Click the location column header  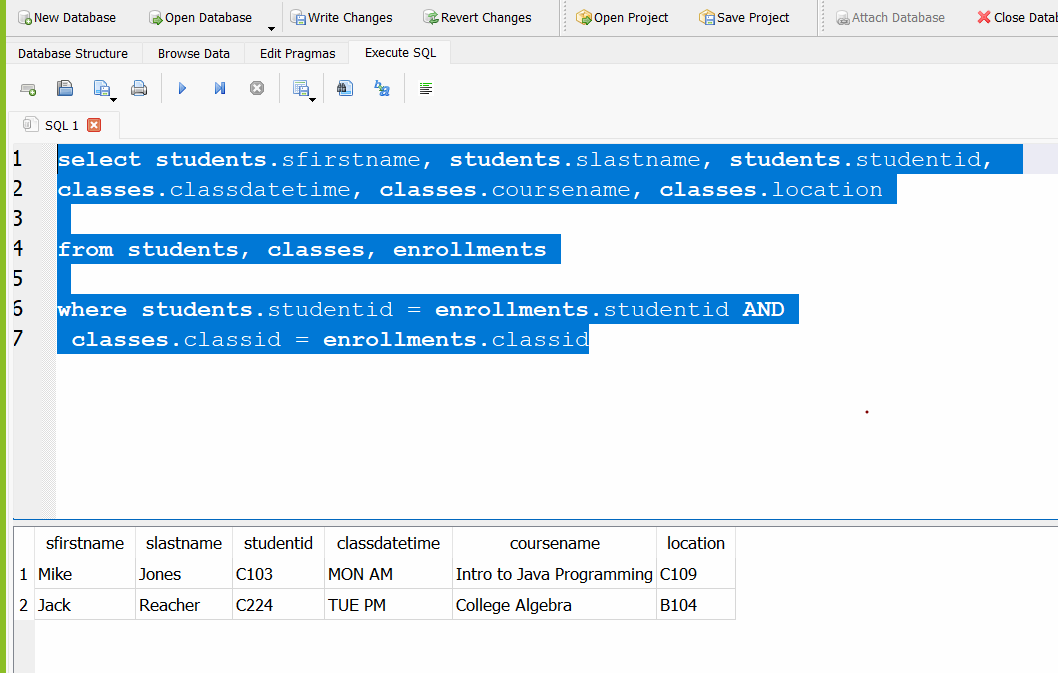(x=696, y=543)
